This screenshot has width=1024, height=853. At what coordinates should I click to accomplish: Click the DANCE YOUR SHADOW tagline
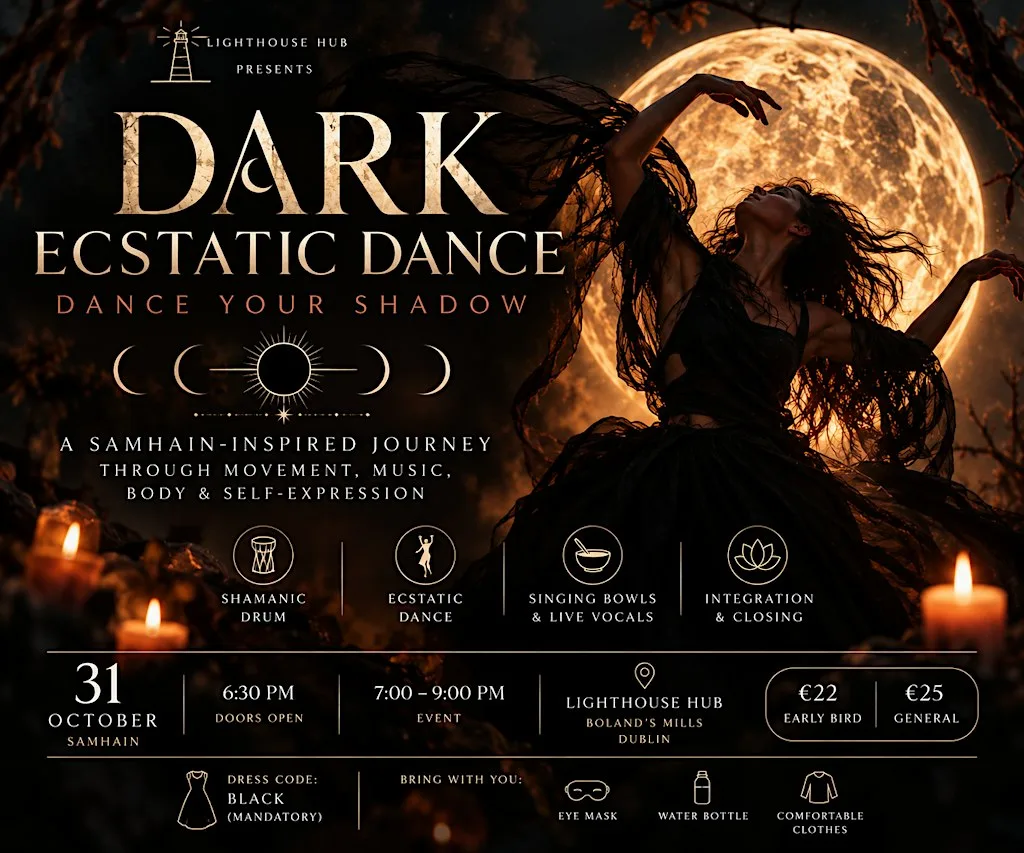click(293, 304)
